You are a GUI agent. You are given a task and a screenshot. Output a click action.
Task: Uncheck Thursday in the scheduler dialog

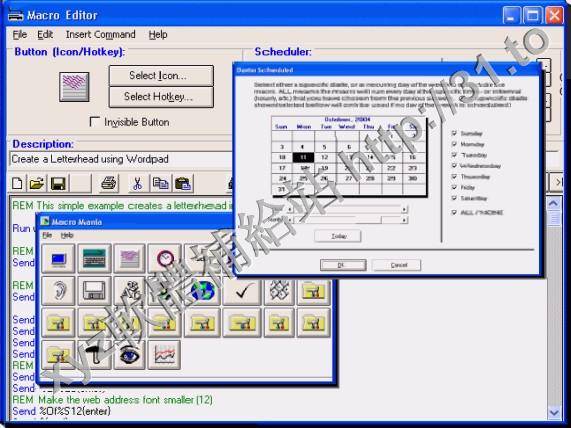[454, 177]
